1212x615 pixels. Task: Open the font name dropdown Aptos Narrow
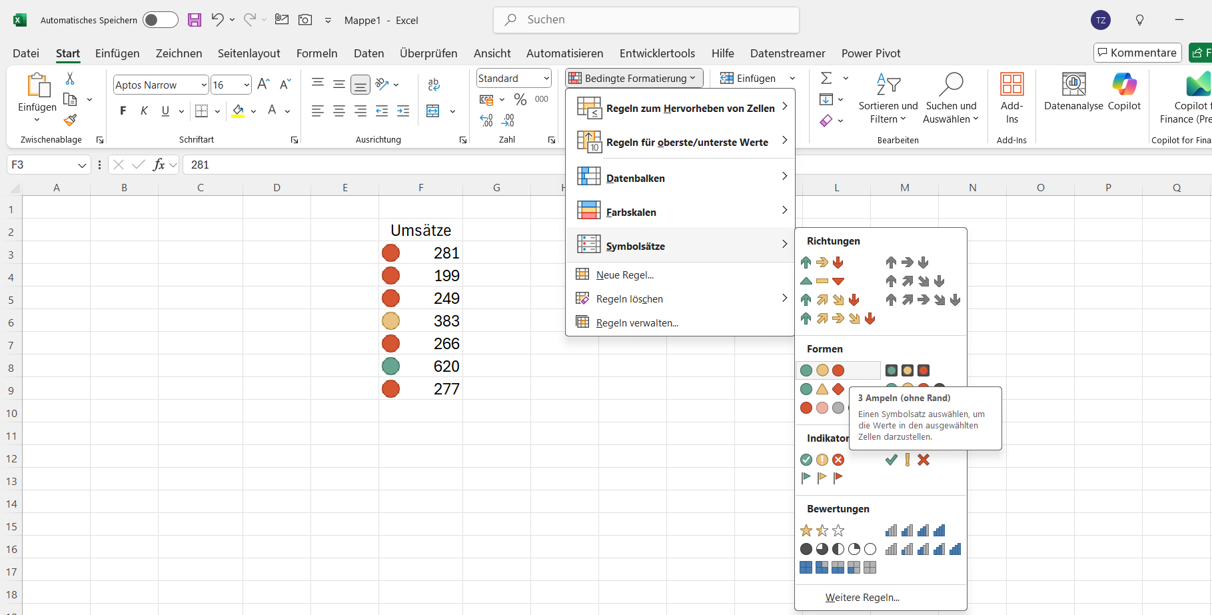[203, 85]
